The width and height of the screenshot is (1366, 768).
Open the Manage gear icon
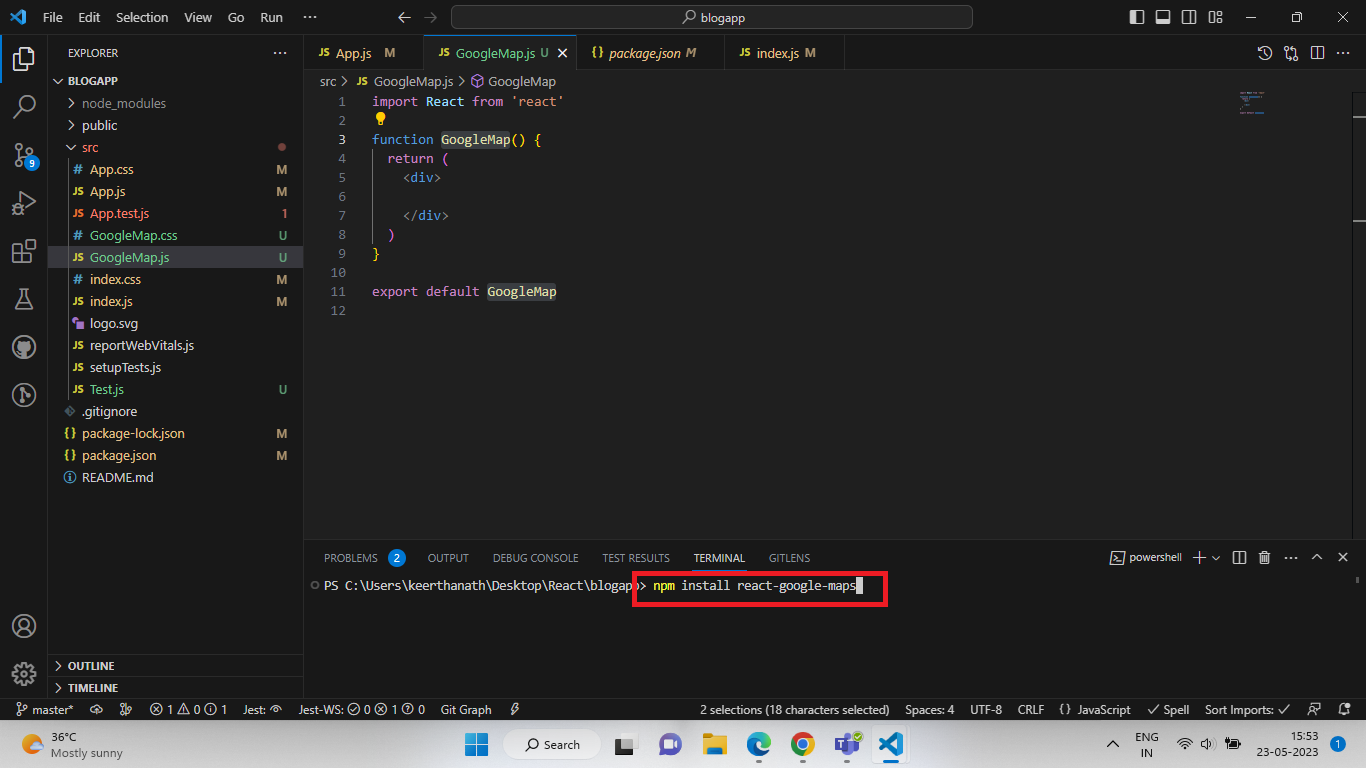tap(24, 673)
